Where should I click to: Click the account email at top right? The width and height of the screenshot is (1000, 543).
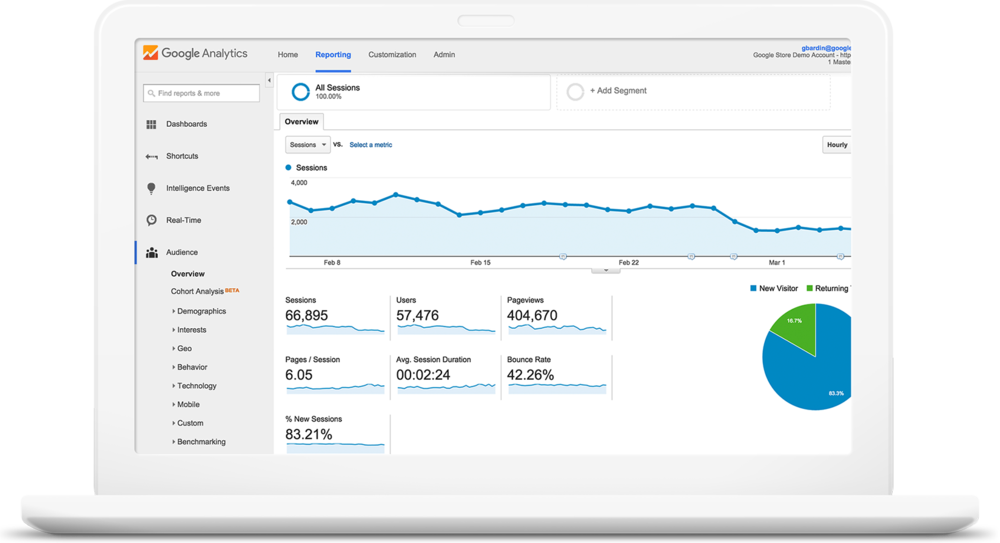826,48
